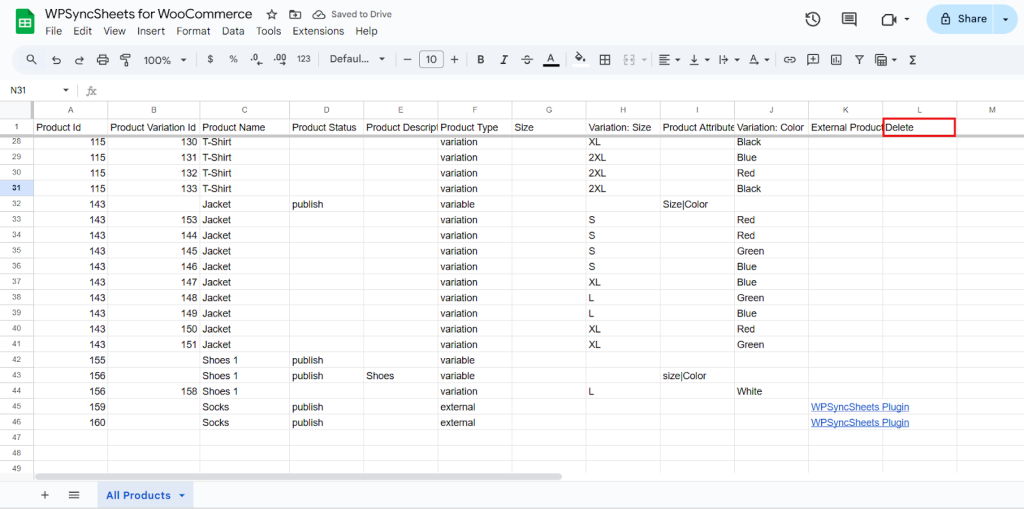Click the document title WPSyncSheets for WooCommerce
1024x509 pixels.
(x=148, y=14)
